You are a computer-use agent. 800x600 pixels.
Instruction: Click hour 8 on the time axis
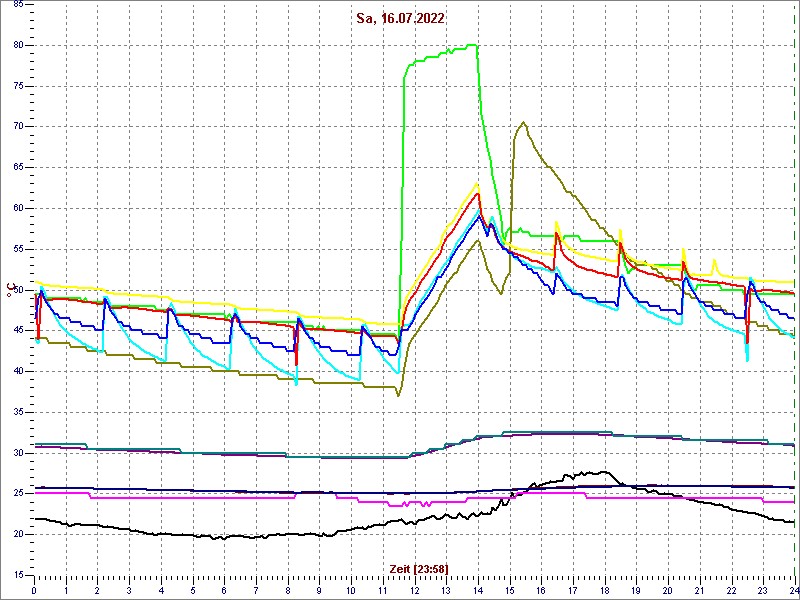pyautogui.click(x=288, y=590)
